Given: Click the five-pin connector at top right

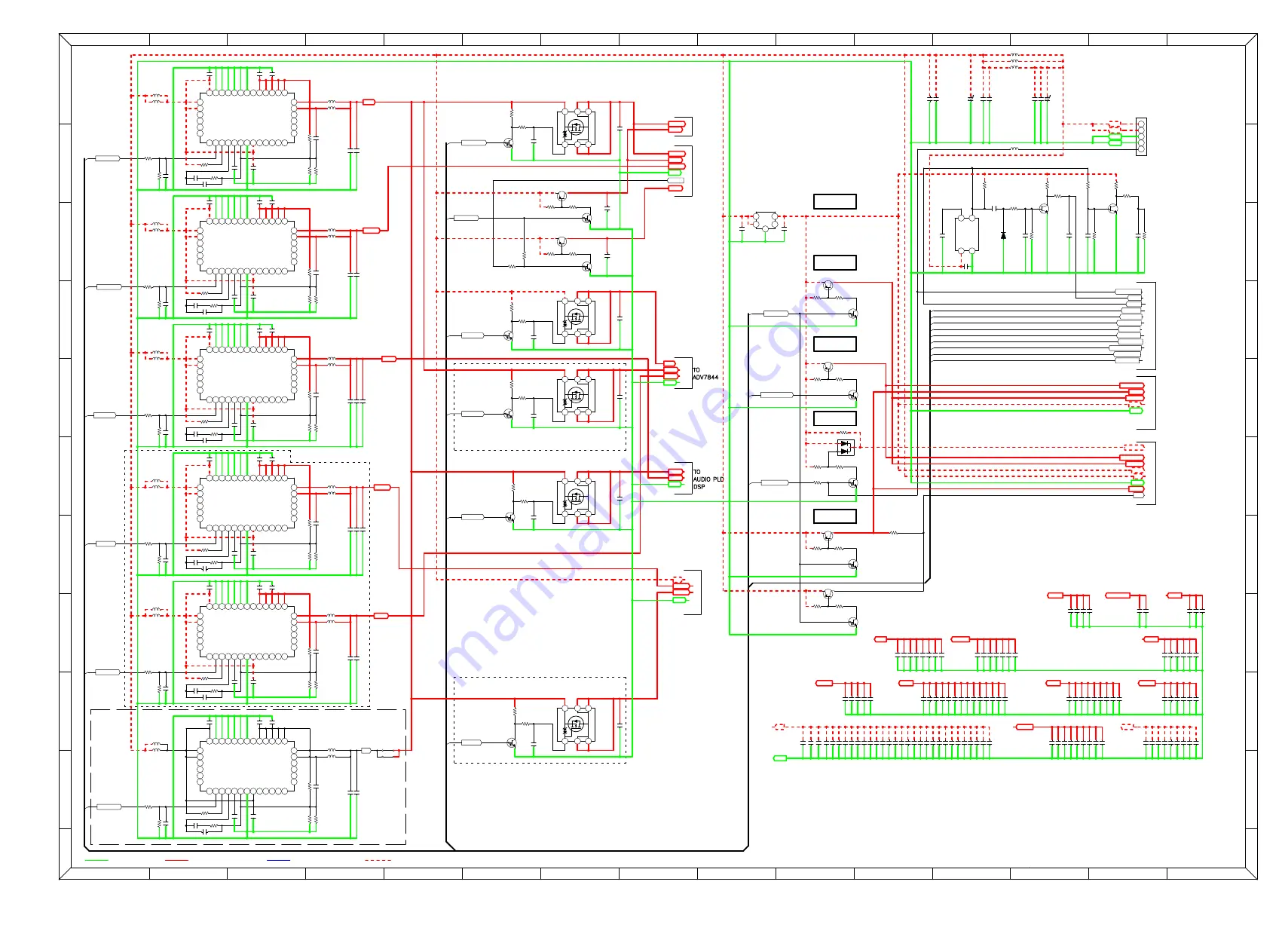Looking at the screenshot, I should point(1141,136).
